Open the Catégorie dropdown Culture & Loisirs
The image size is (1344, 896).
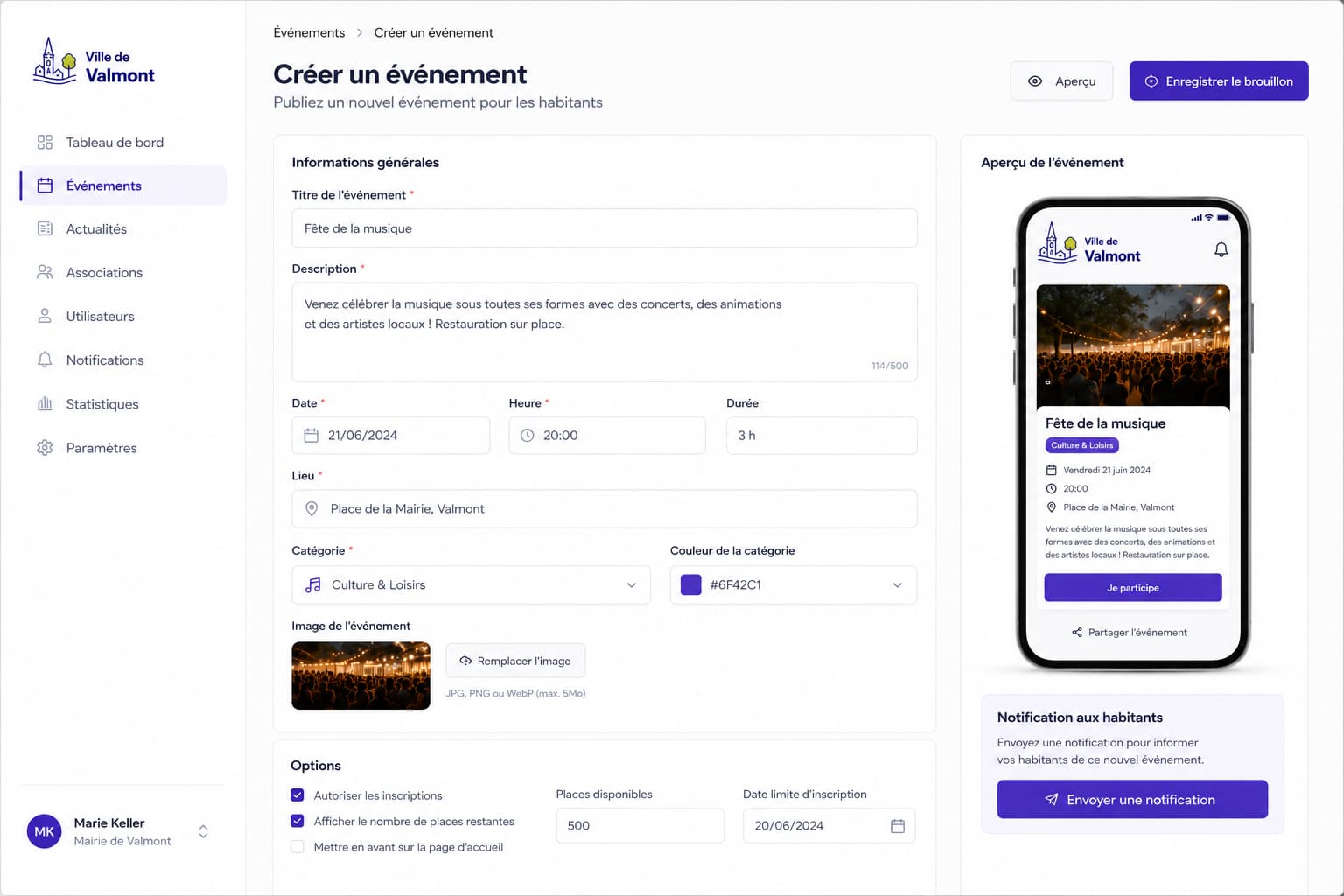471,584
